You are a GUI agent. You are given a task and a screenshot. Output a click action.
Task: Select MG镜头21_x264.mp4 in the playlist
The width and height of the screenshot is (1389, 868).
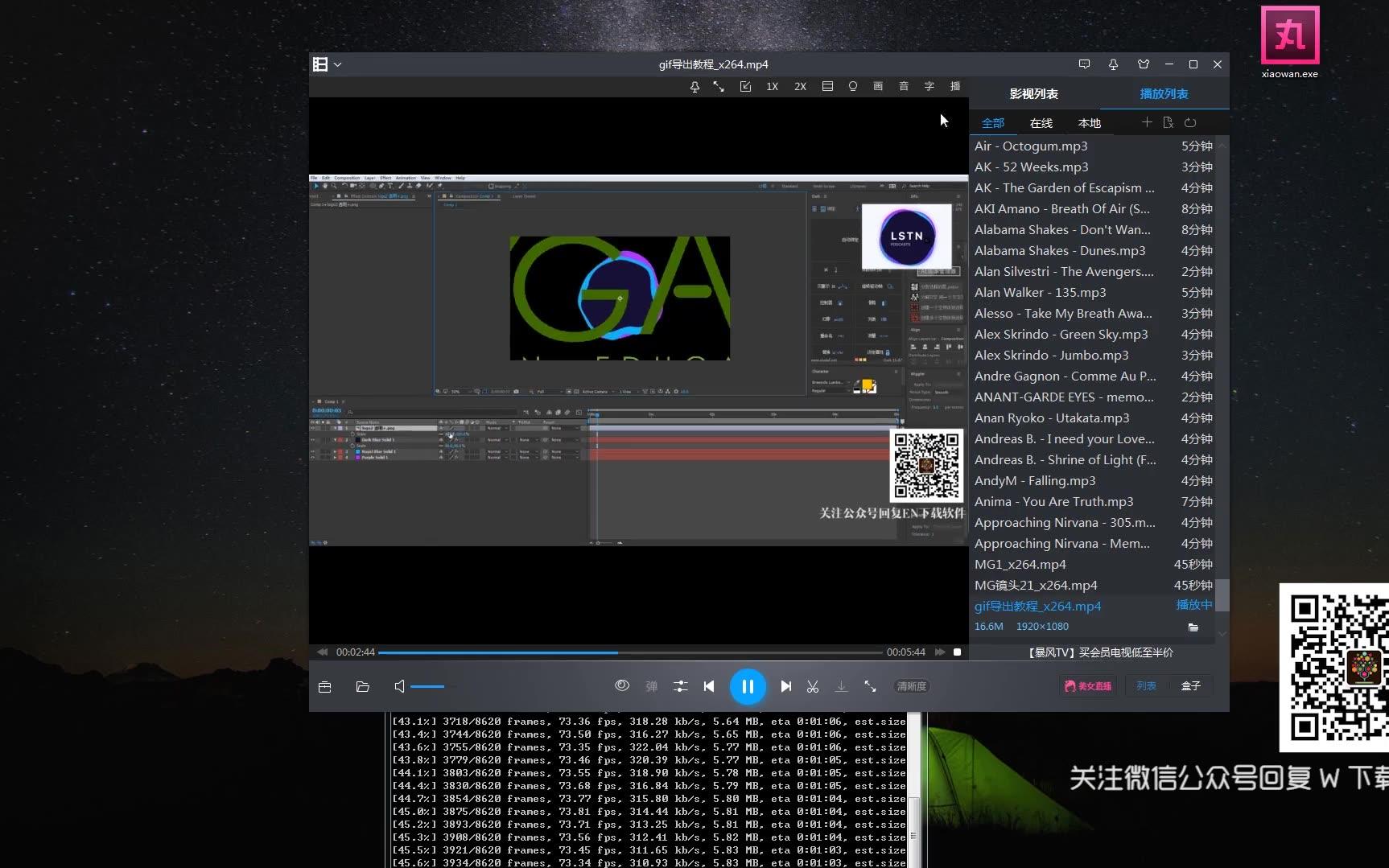[x=1094, y=585]
